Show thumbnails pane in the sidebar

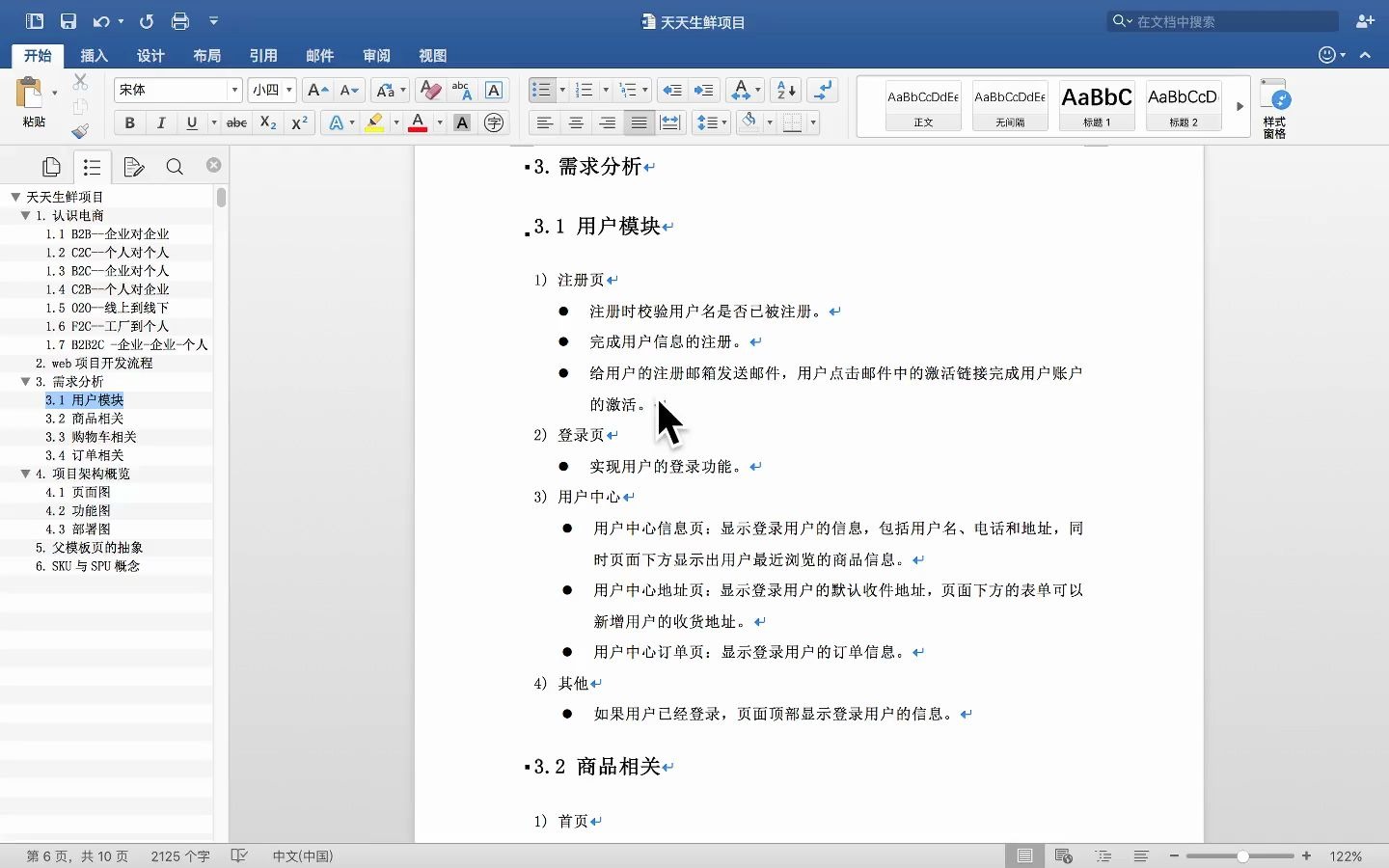click(x=52, y=167)
